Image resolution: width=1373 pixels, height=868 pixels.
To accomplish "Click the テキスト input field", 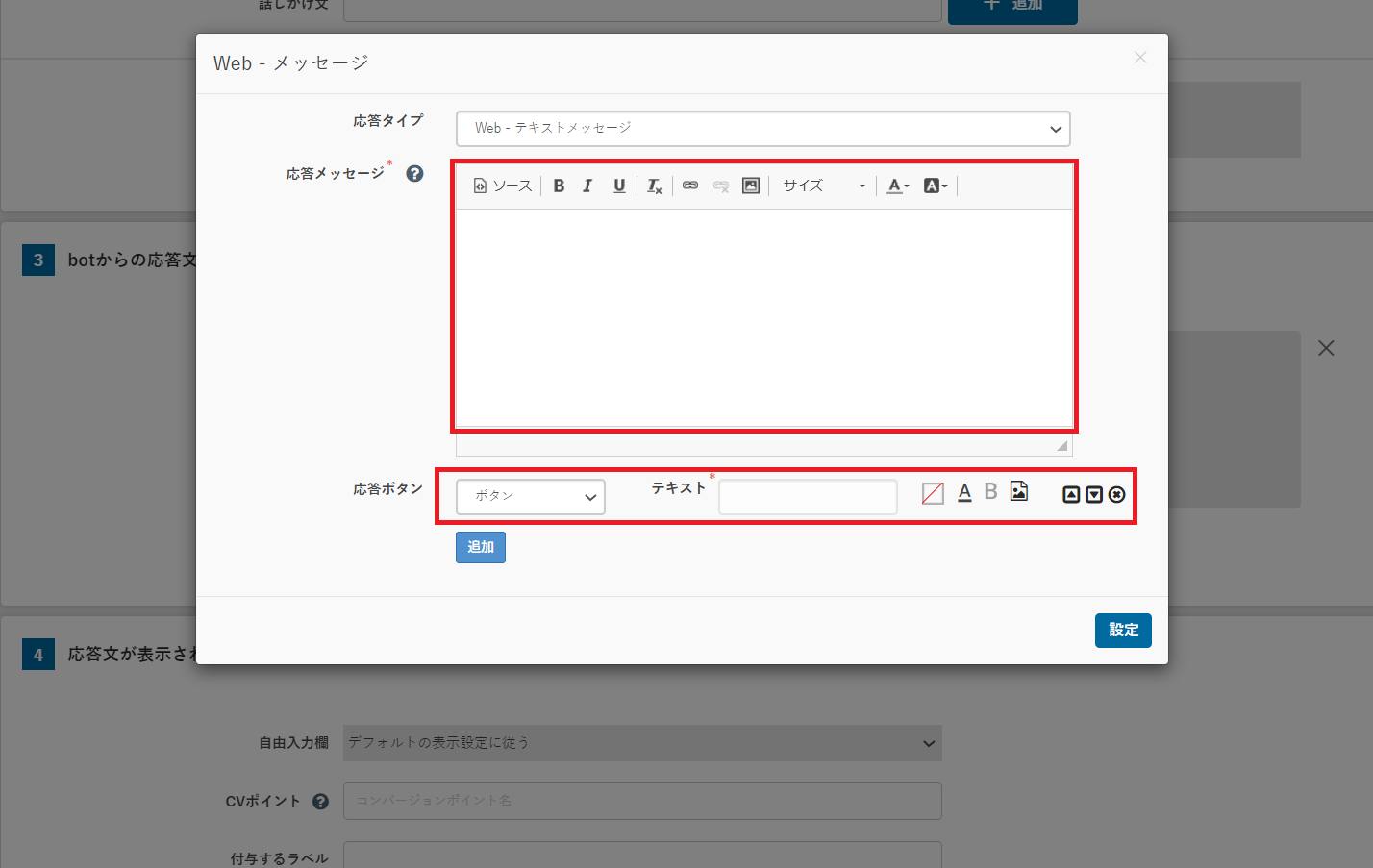I will [808, 497].
